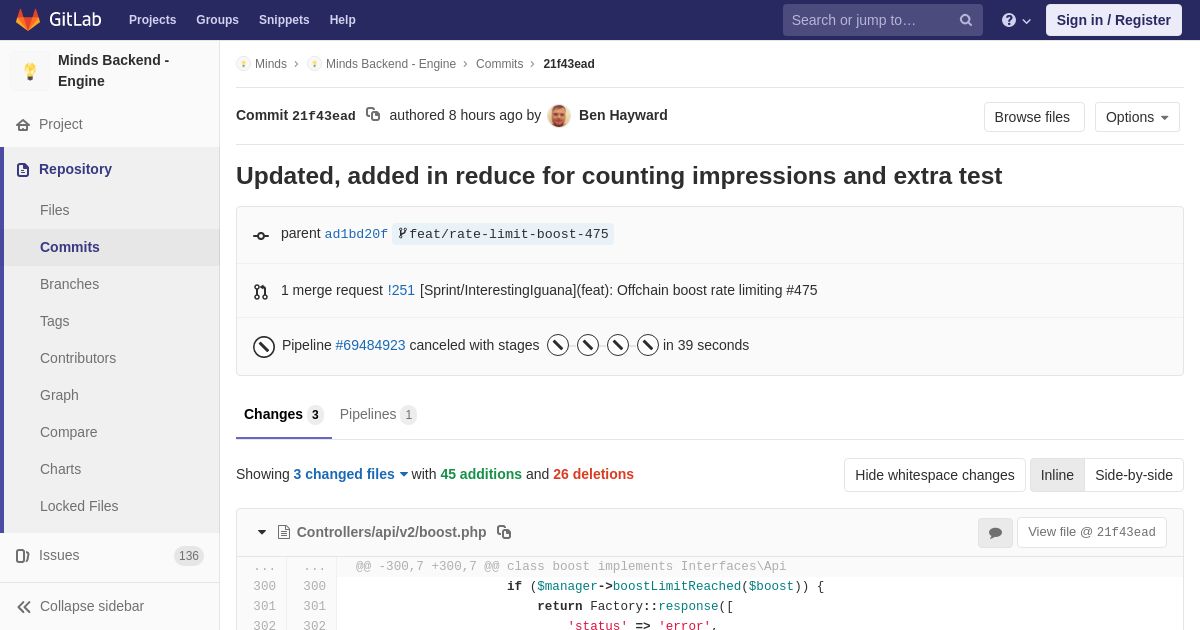Switch to Inline diff view

(x=1057, y=475)
